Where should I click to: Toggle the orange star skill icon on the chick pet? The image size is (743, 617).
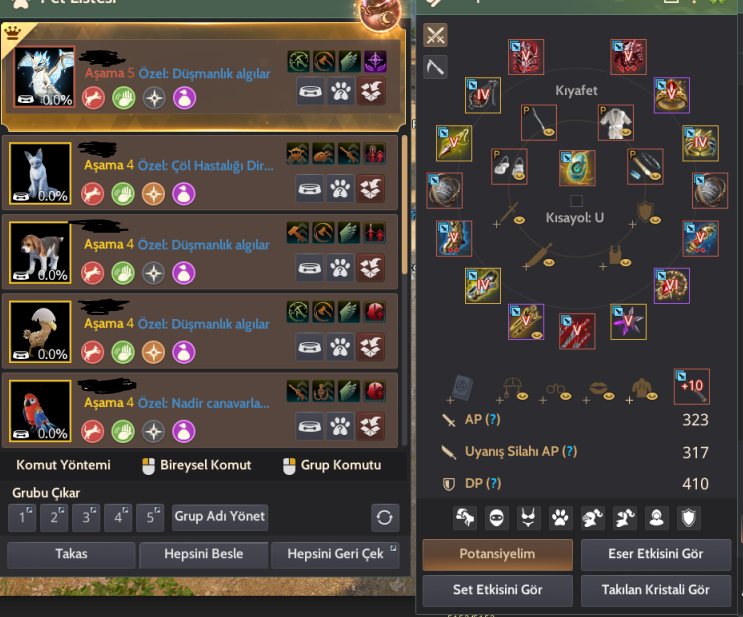coord(154,353)
